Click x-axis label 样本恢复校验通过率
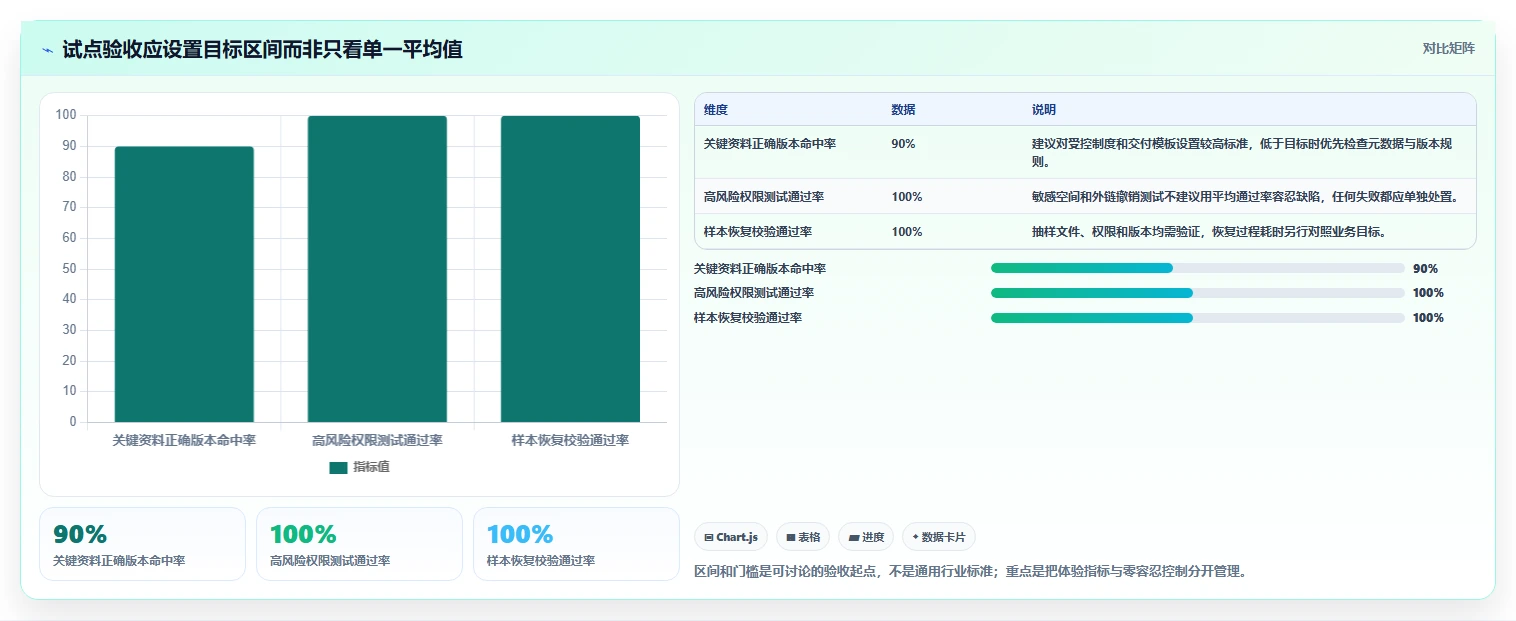1516x621 pixels. (x=570, y=440)
